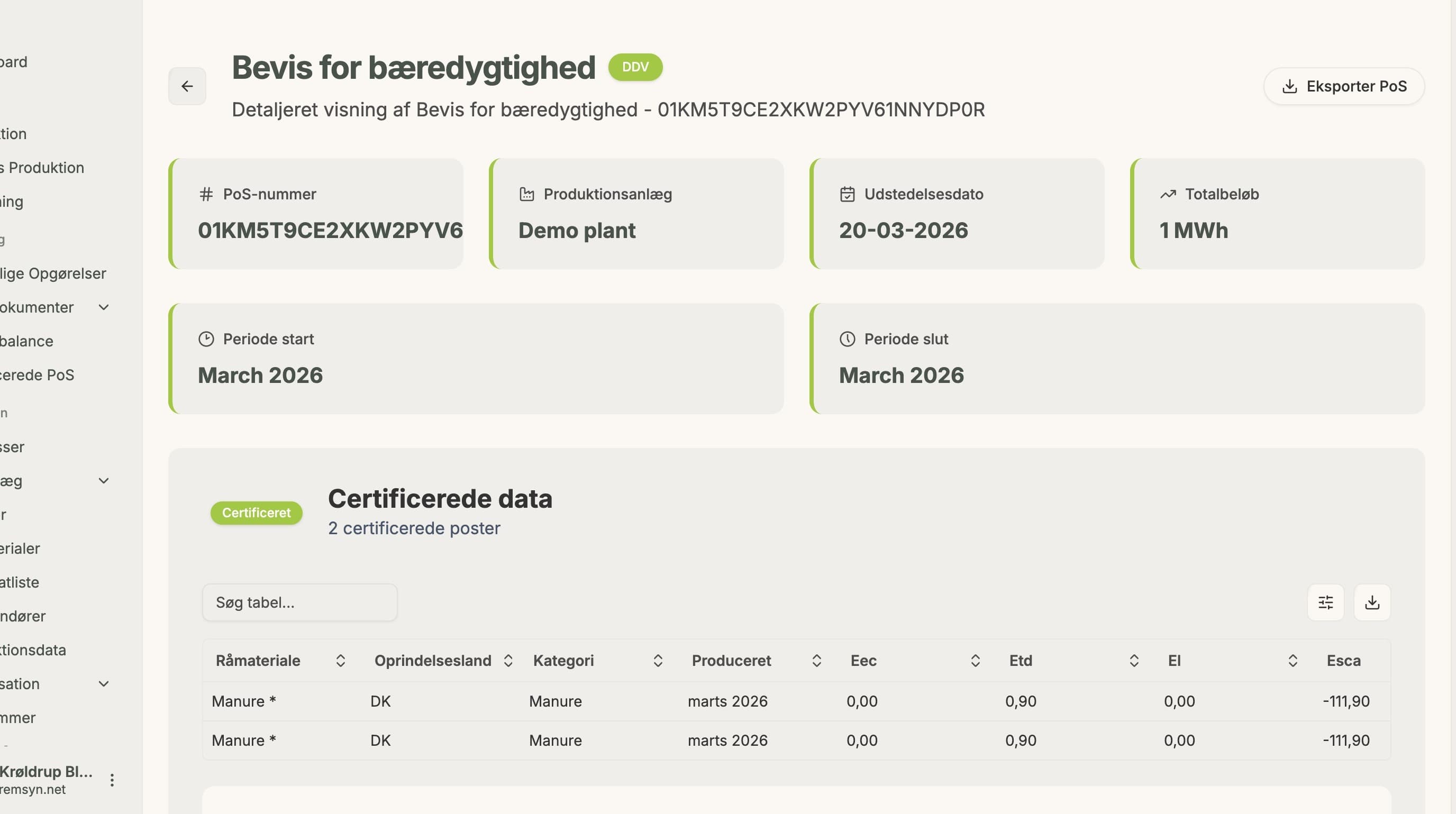This screenshot has height=814, width=1456.
Task: Open cerede PoS sidebar item
Action: tap(38, 375)
